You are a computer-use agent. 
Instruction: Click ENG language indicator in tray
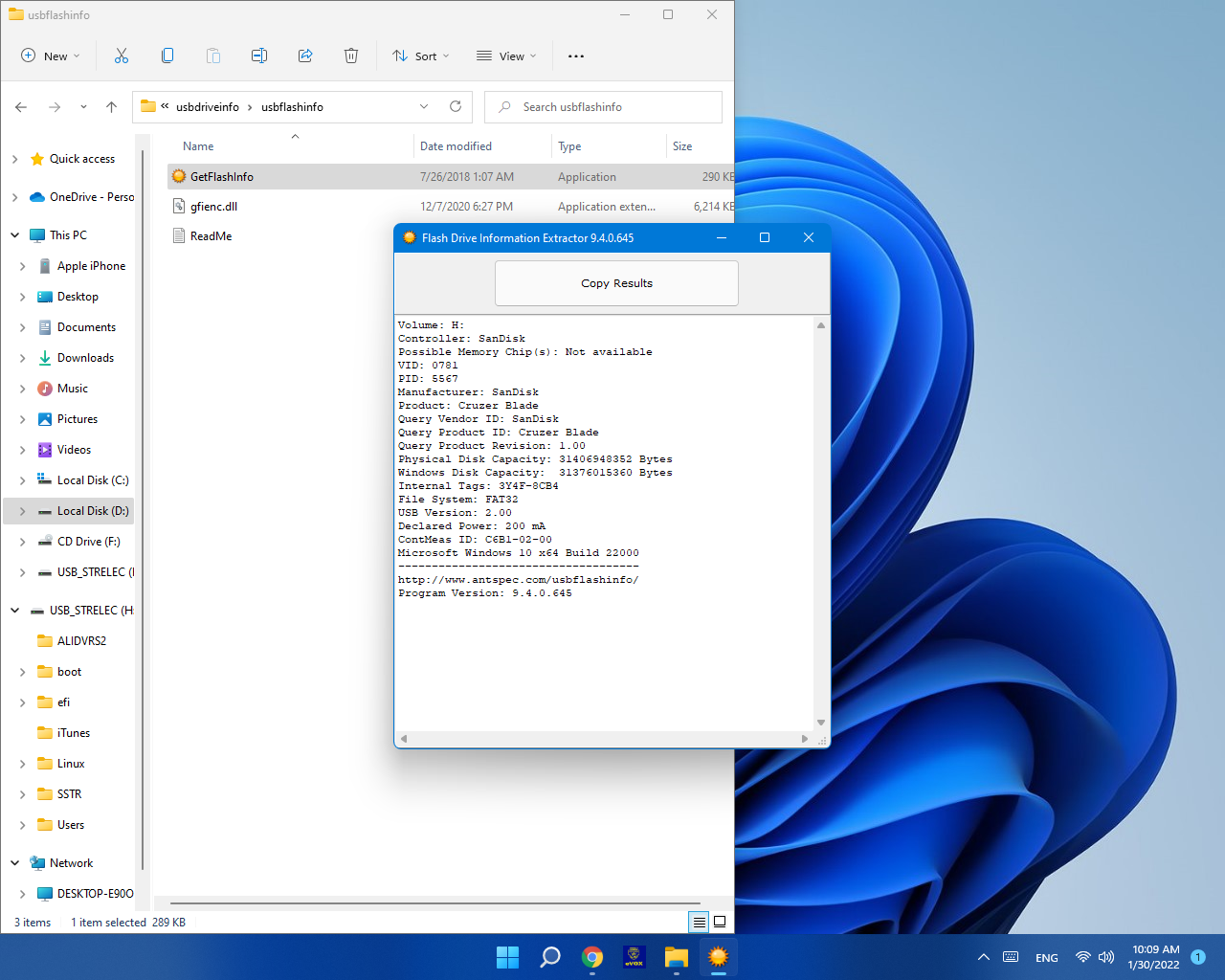pos(1047,957)
